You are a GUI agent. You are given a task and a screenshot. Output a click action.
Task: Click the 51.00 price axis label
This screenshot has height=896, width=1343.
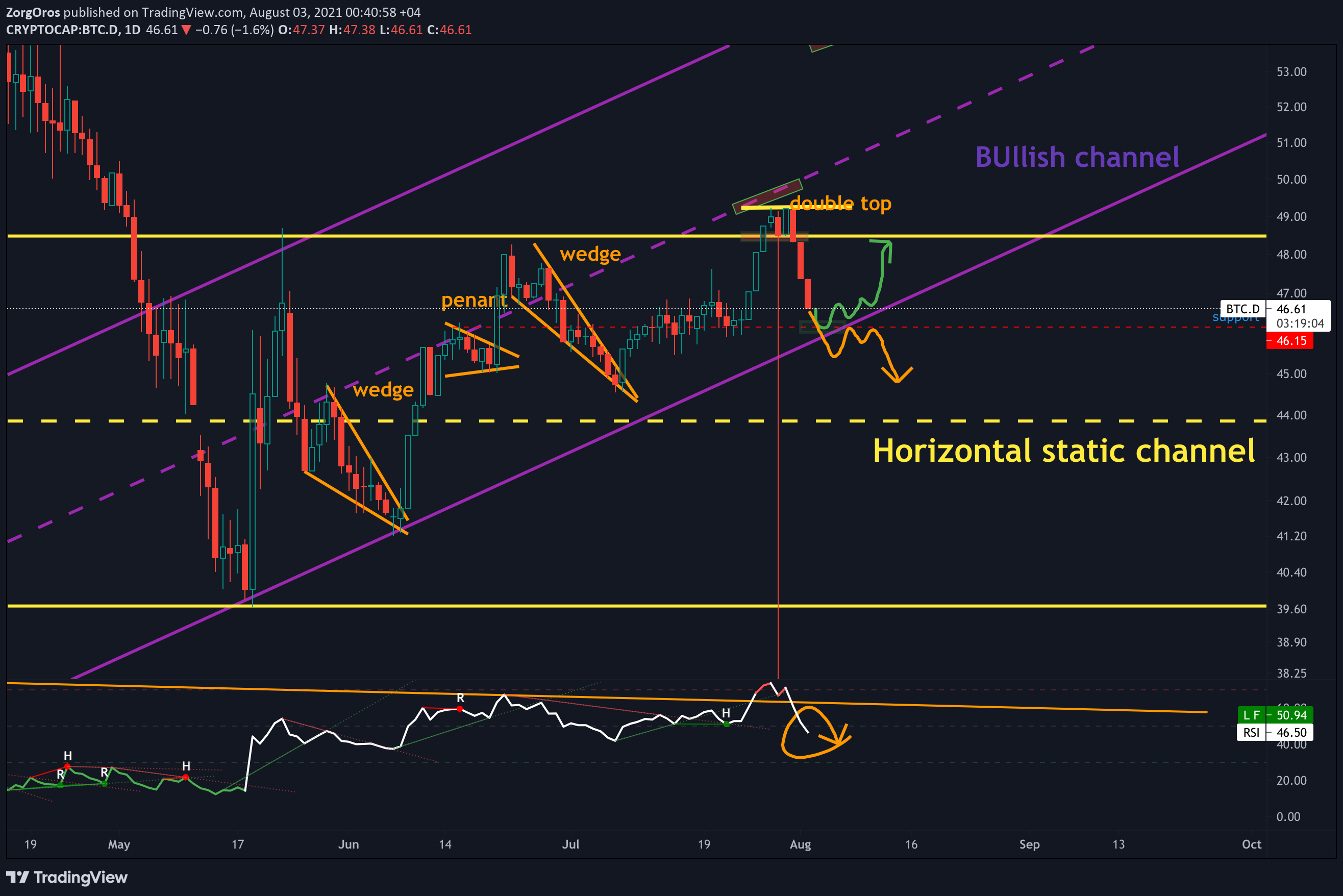(x=1291, y=143)
